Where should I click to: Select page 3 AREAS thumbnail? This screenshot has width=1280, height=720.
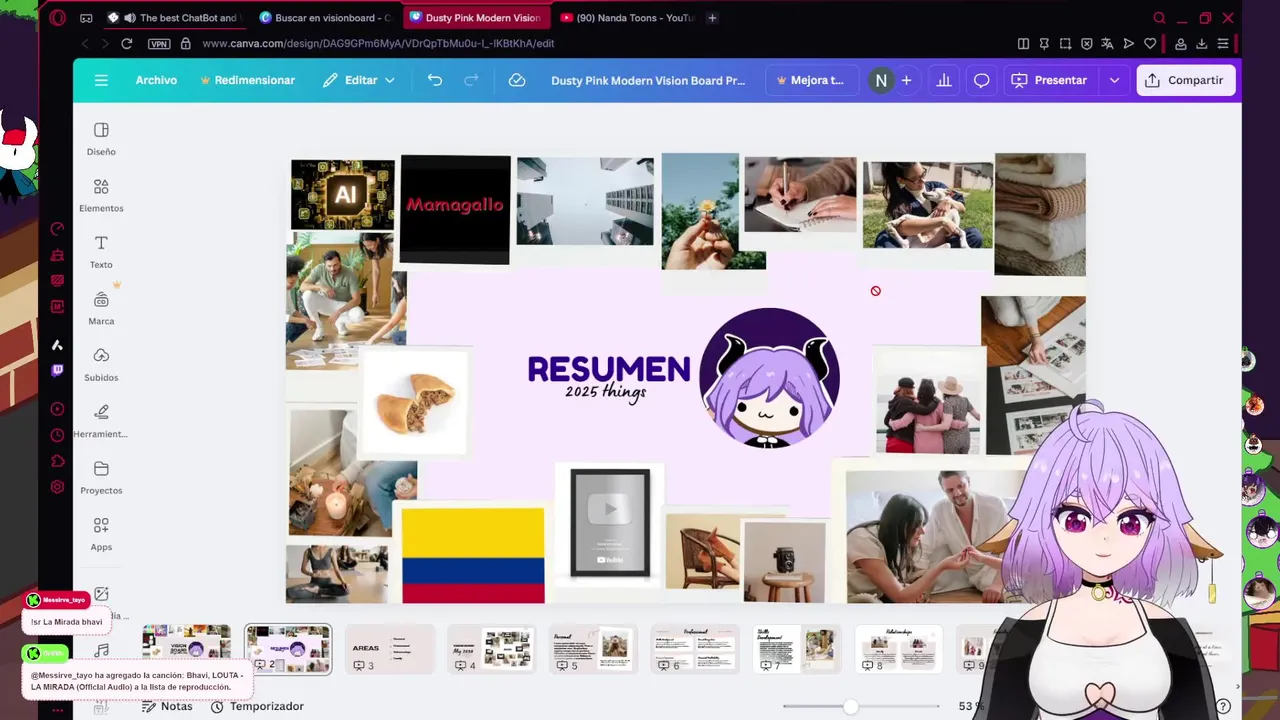[x=390, y=649]
